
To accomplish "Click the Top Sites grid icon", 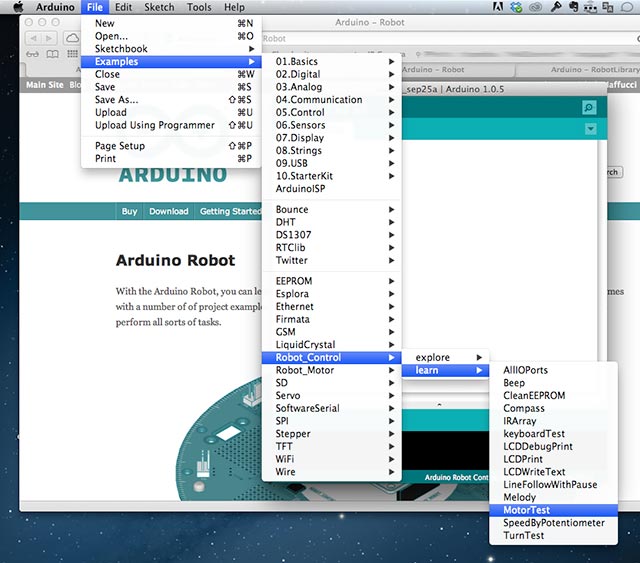I will (72, 54).
